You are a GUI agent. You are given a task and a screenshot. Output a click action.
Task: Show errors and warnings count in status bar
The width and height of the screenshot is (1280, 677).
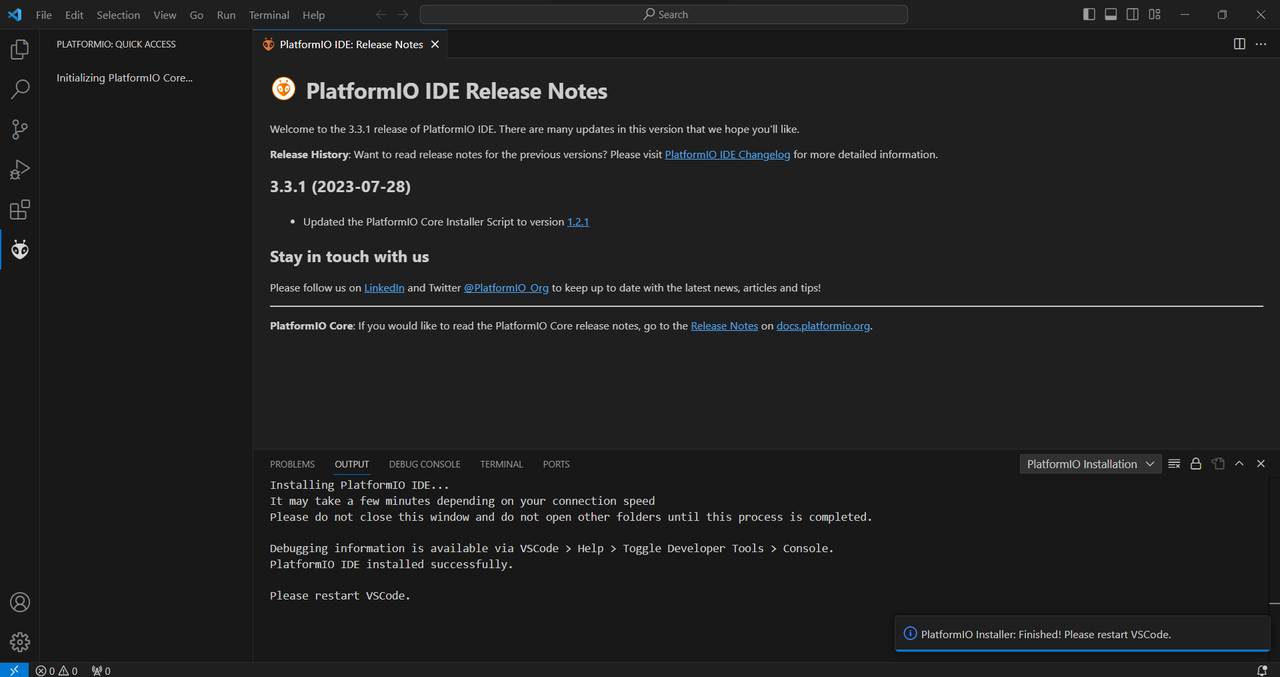click(56, 671)
